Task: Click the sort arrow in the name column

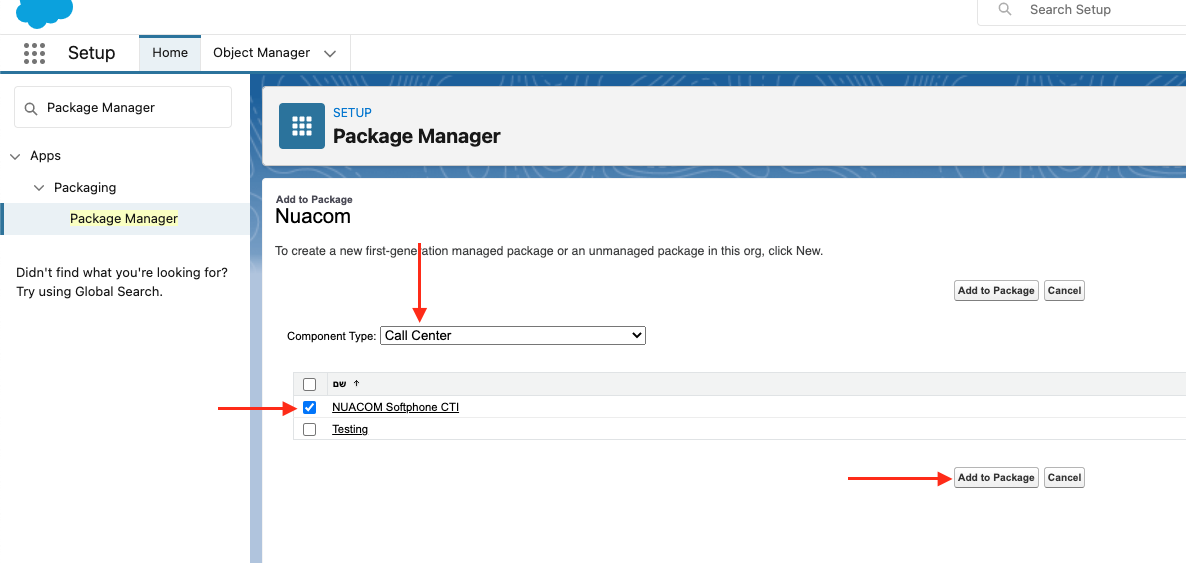Action: [356, 384]
